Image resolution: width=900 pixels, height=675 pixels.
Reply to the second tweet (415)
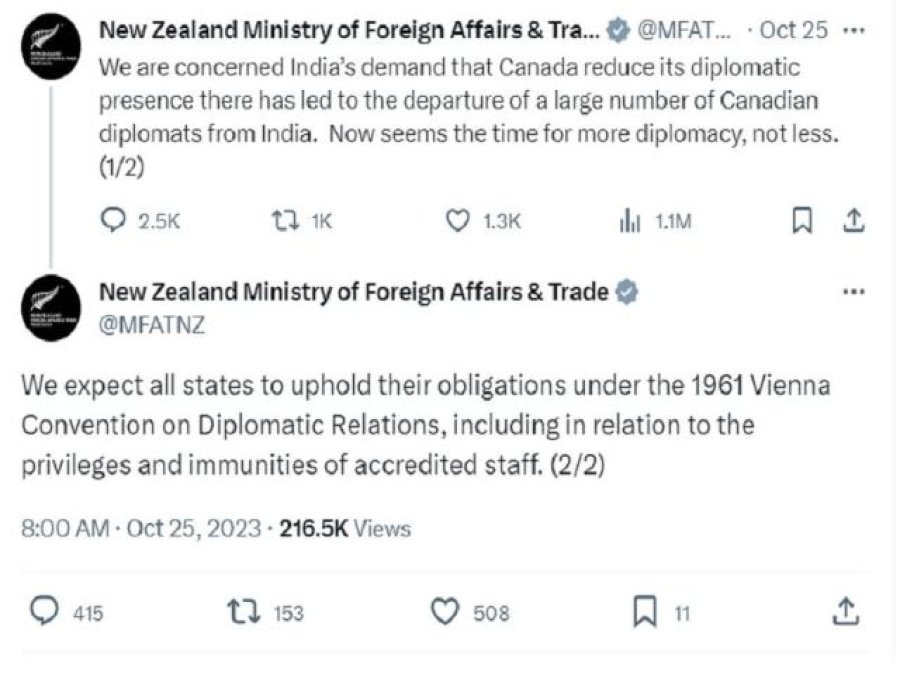click(44, 611)
